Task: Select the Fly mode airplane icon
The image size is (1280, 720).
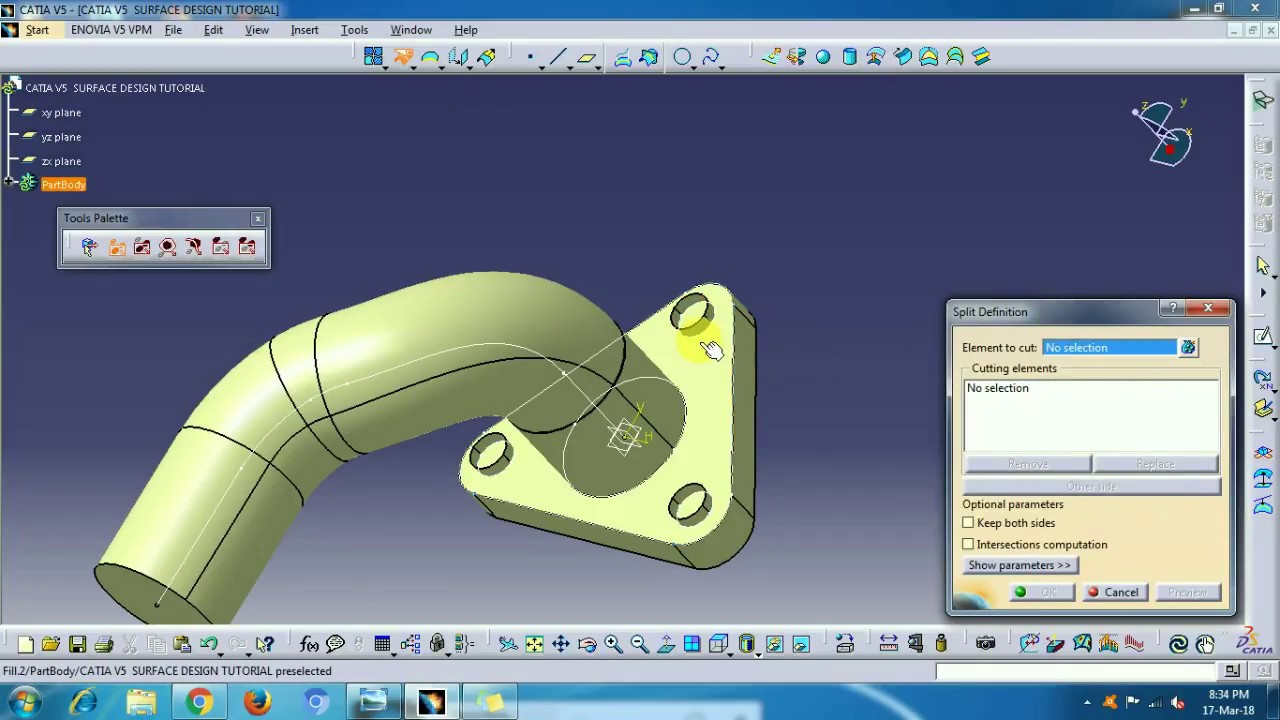Action: pos(508,645)
